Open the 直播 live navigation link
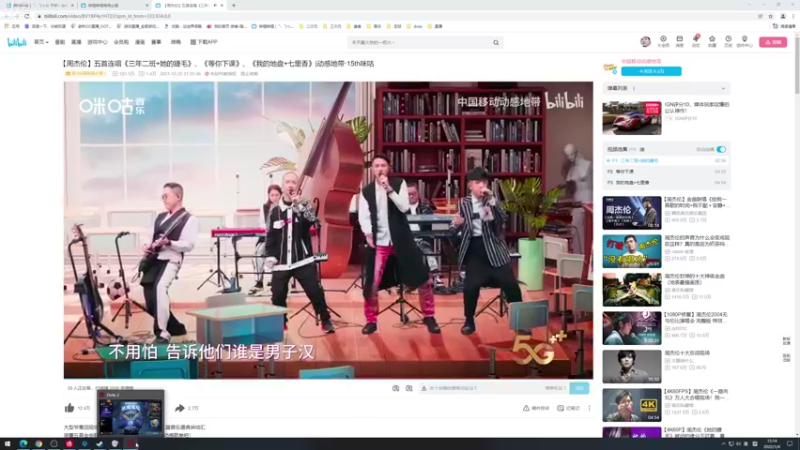This screenshot has width=800, height=450. coord(76,42)
